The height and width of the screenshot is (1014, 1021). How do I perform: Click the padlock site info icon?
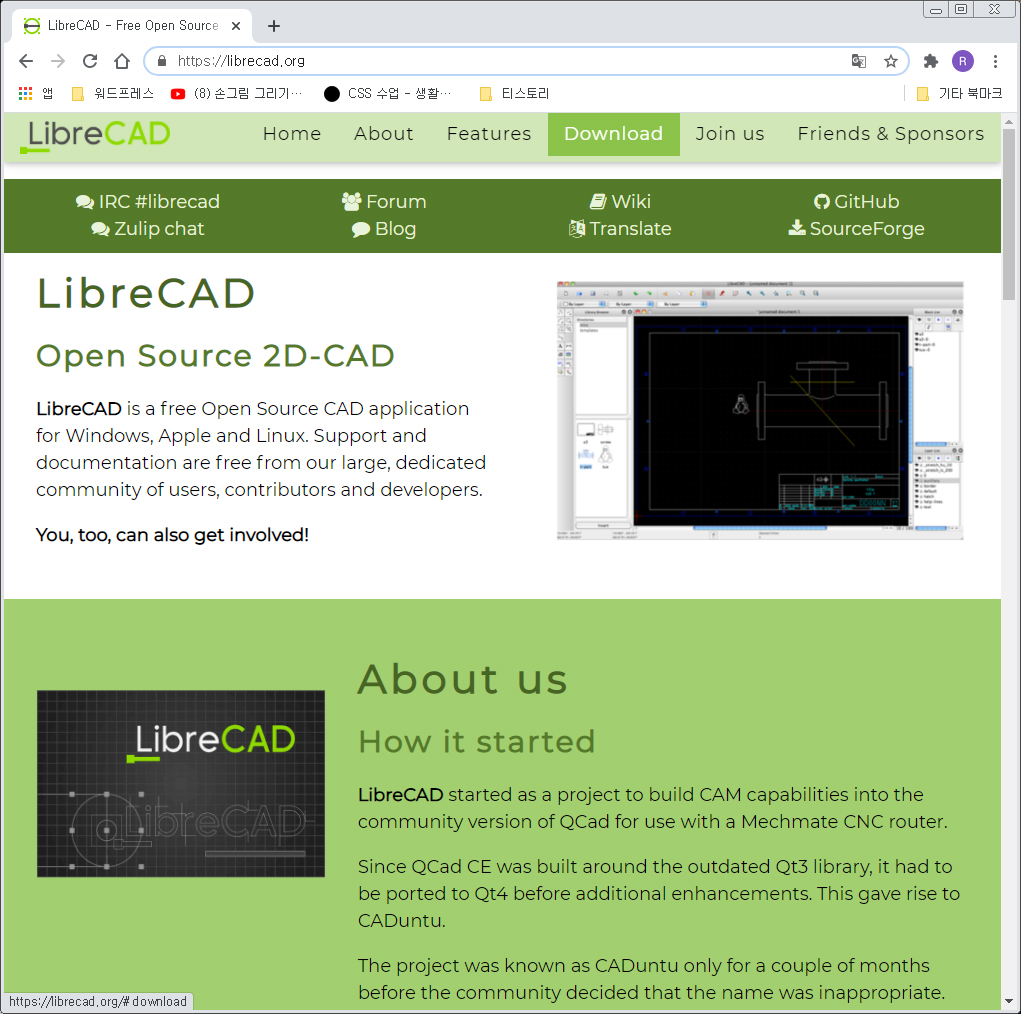pyautogui.click(x=162, y=61)
